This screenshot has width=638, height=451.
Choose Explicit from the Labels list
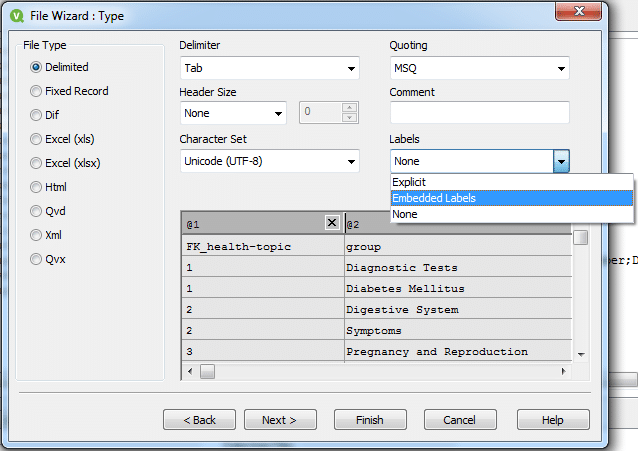511,182
